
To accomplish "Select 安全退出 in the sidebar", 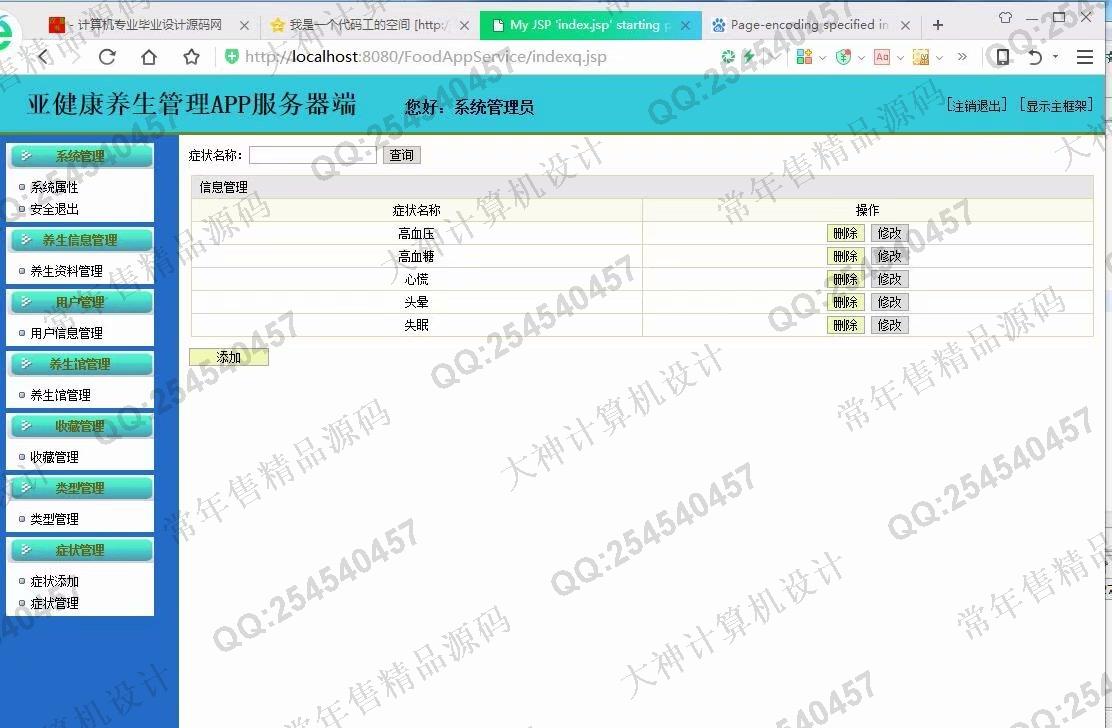I will pos(54,209).
